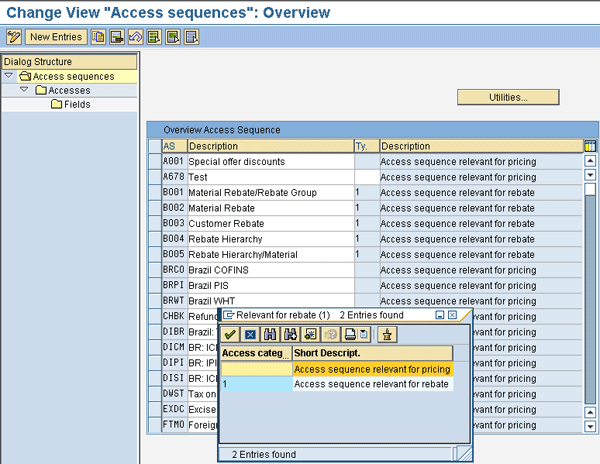Click the Access categ column header in popup

coord(256,353)
